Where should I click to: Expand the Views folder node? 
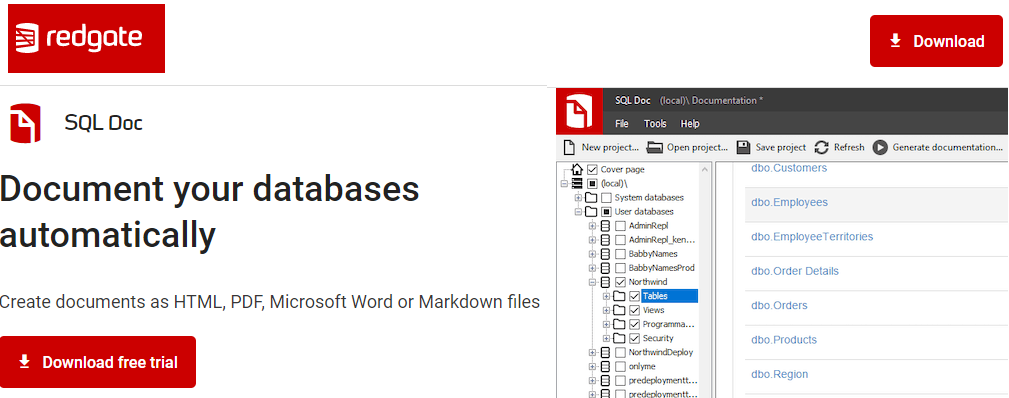606,310
